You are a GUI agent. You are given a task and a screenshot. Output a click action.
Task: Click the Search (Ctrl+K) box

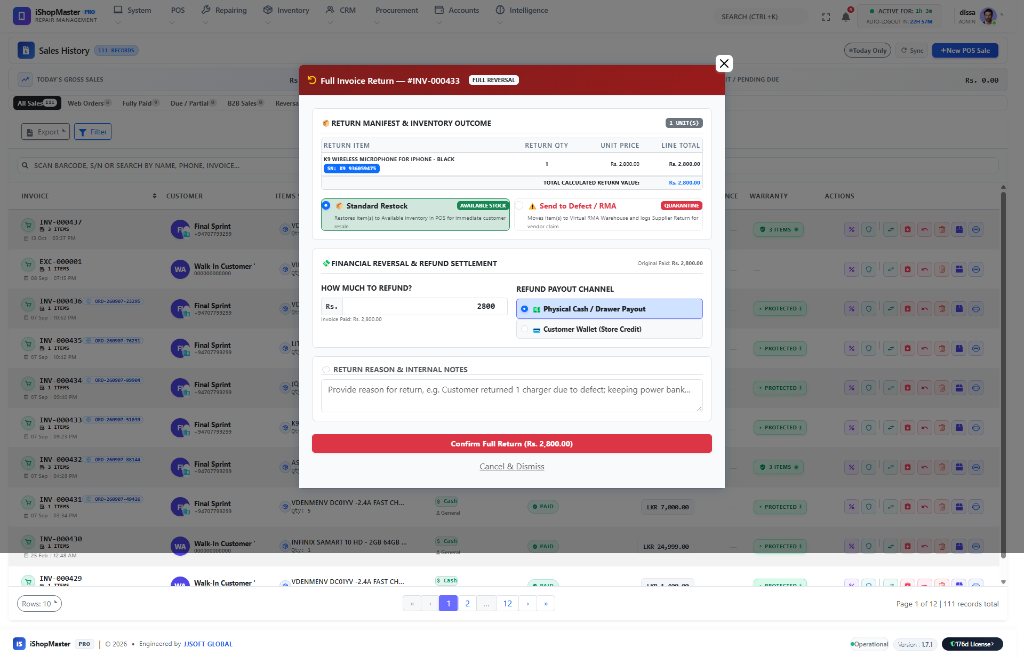(x=762, y=17)
